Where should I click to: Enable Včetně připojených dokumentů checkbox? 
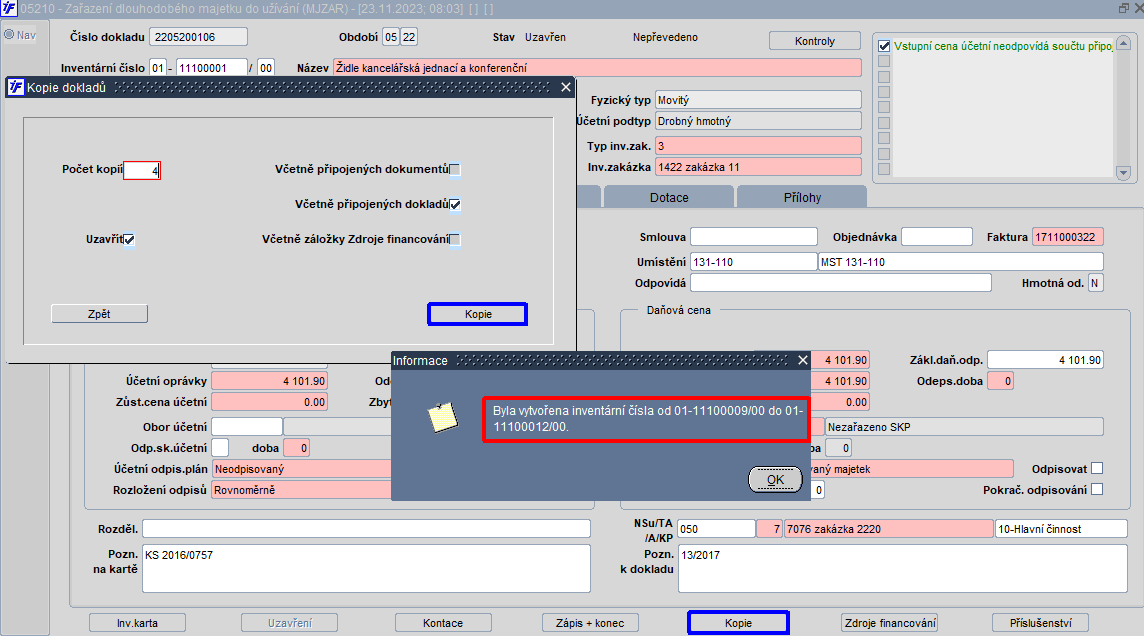(x=455, y=169)
